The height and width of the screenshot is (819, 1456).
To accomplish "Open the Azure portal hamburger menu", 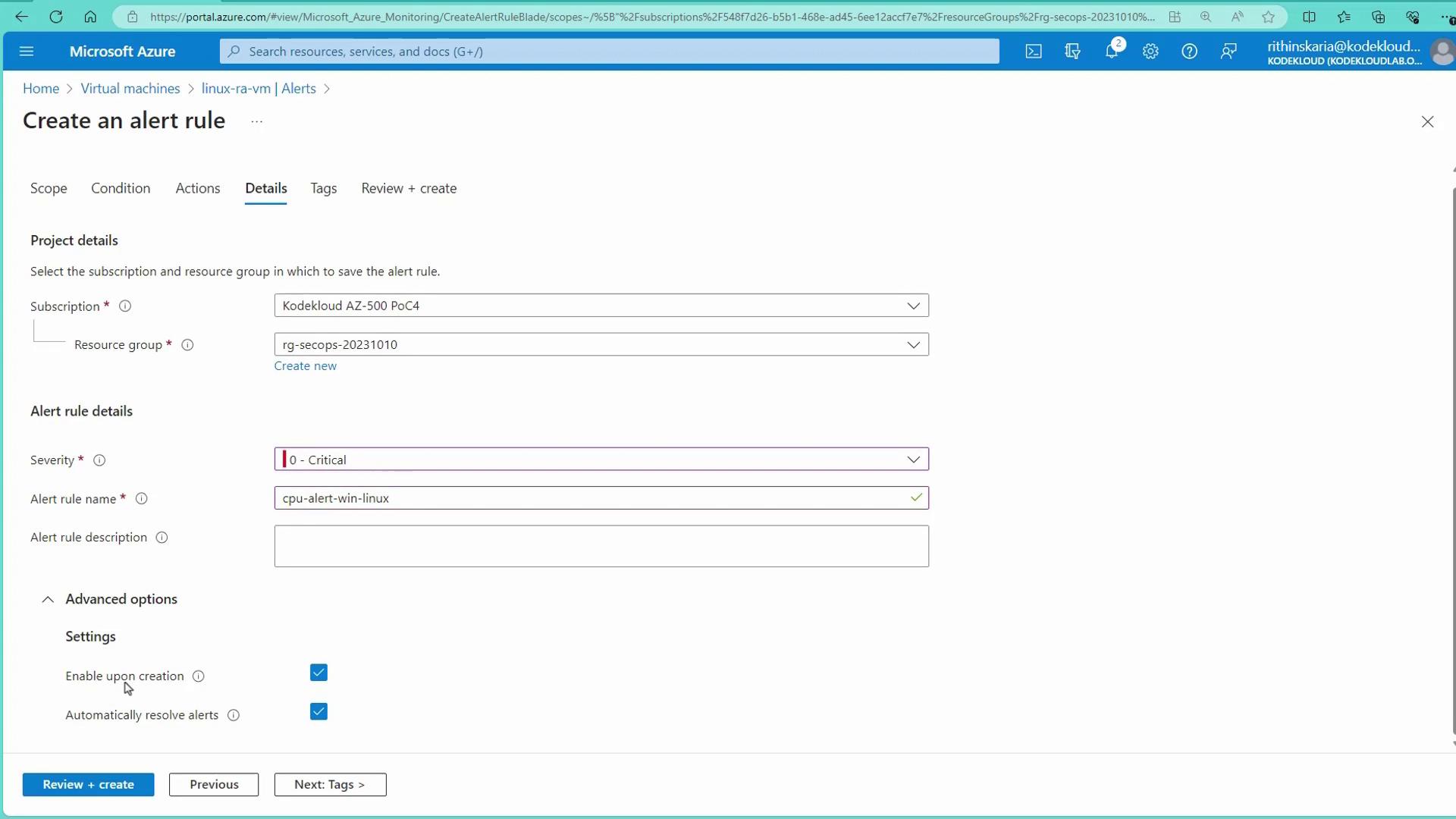I will pos(27,52).
